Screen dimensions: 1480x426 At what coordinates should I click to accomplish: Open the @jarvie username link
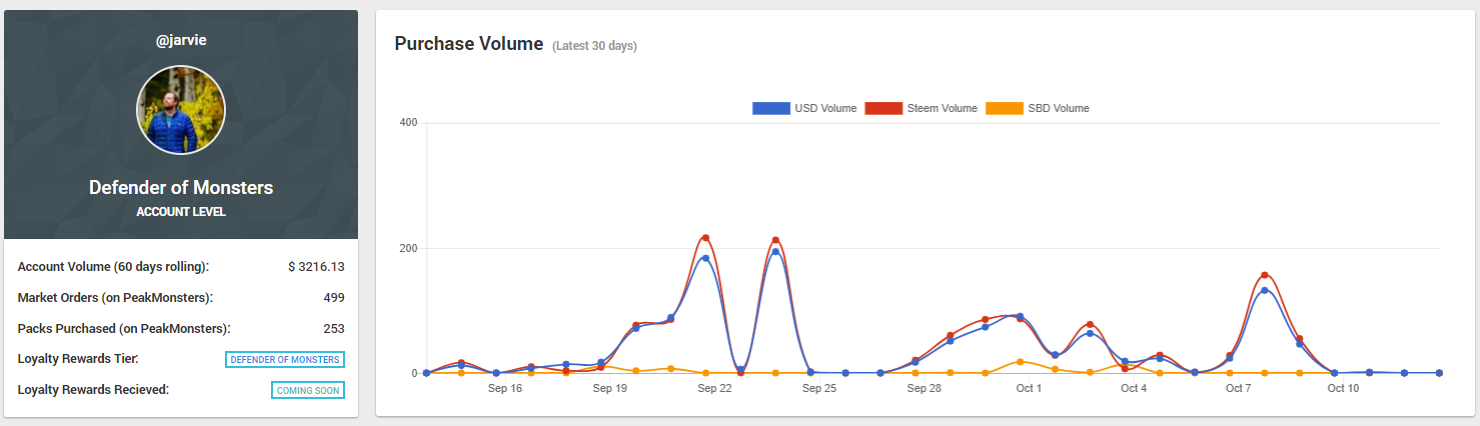point(181,40)
